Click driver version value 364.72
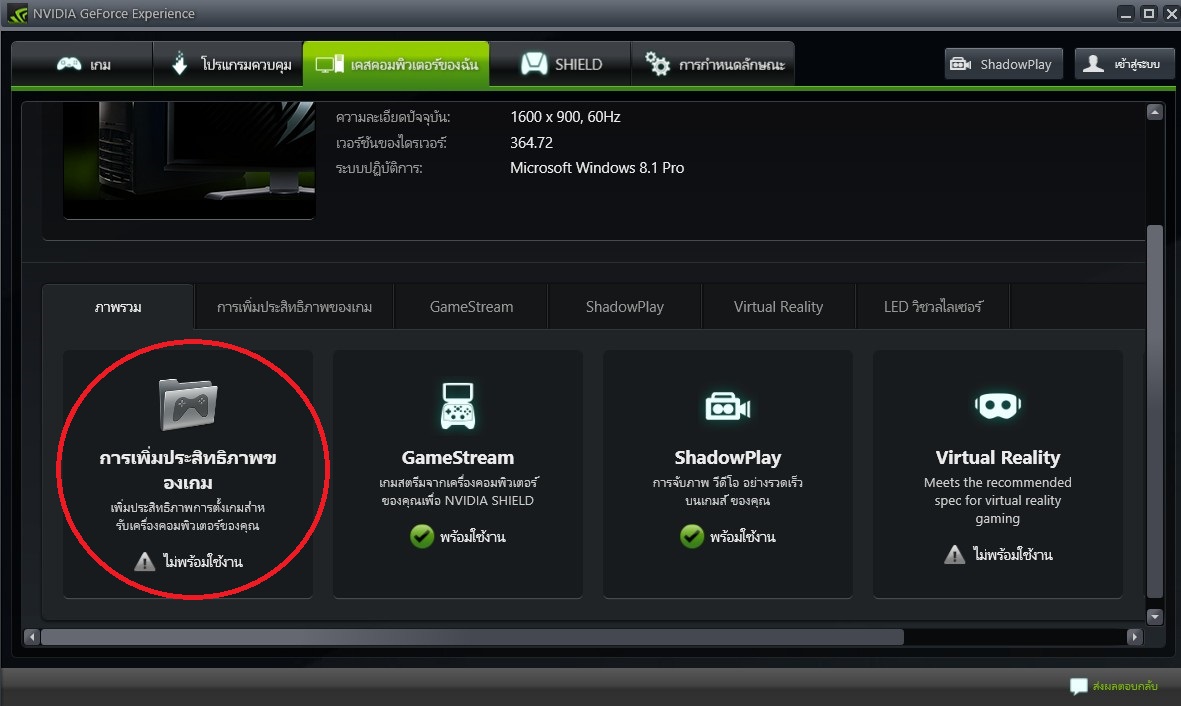Viewport: 1181px width, 706px height. pyautogui.click(x=531, y=142)
